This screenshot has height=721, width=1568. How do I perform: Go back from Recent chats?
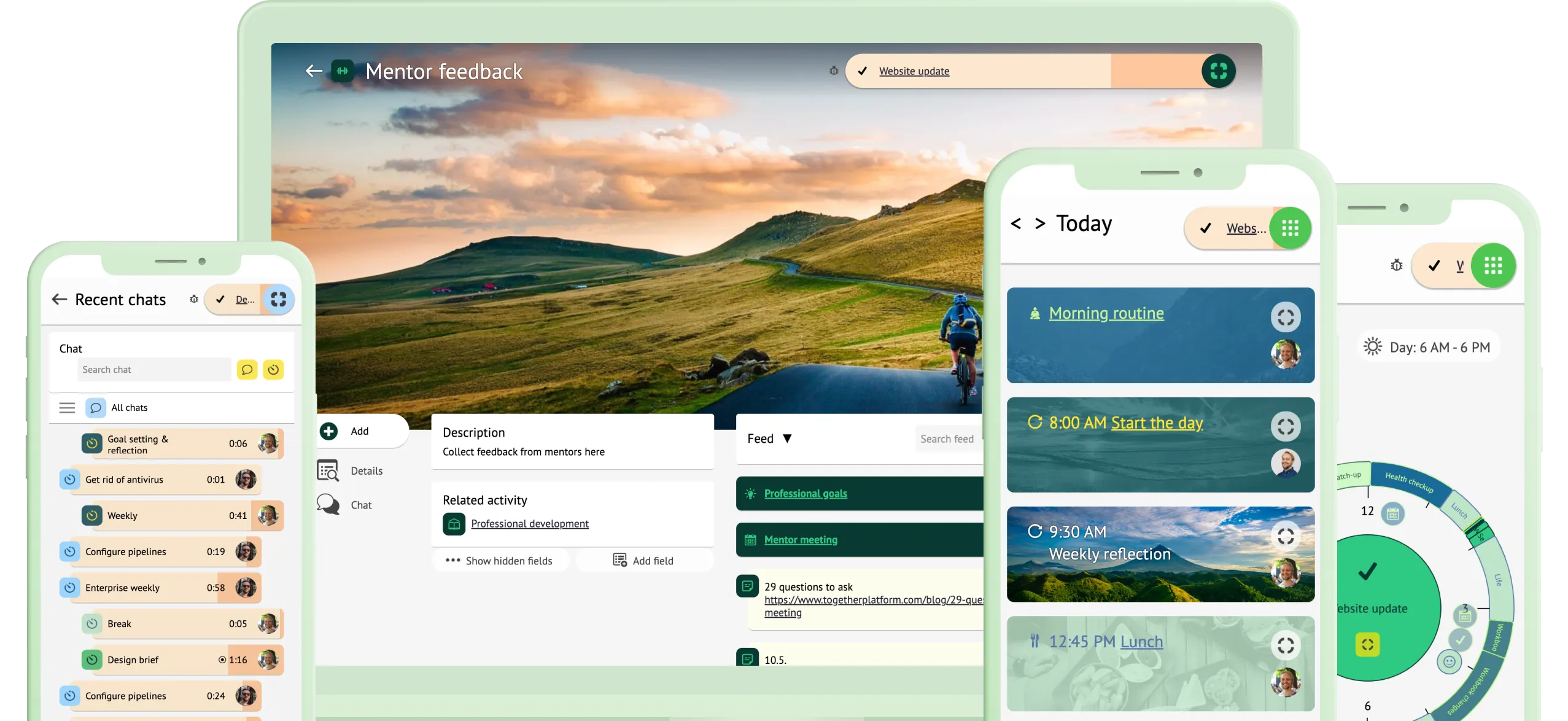click(60, 299)
